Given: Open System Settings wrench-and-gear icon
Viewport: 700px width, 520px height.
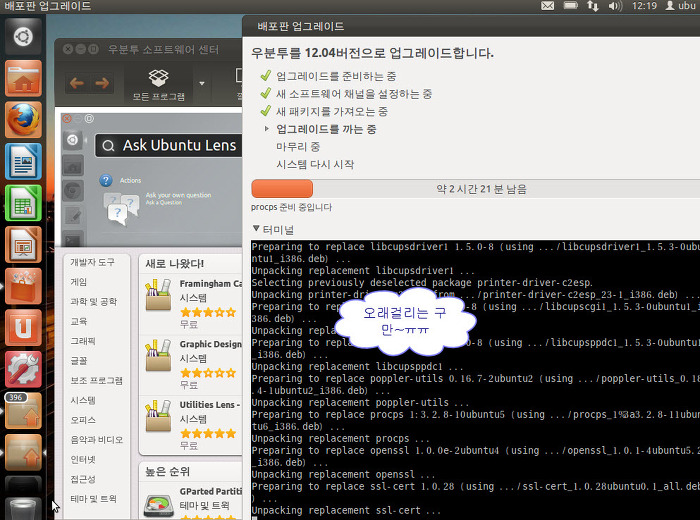Looking at the screenshot, I should coord(23,368).
